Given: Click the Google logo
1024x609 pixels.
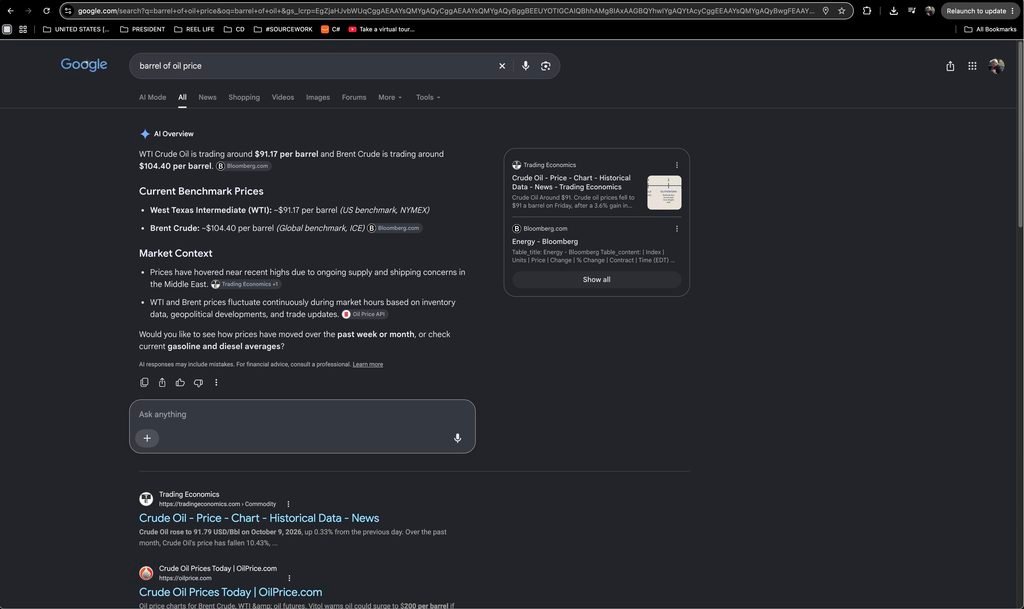Looking at the screenshot, I should 84,65.
